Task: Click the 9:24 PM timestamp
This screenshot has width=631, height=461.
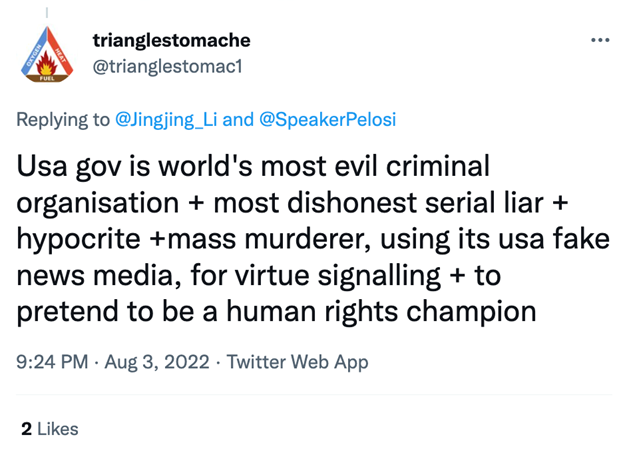Action: coord(54,362)
